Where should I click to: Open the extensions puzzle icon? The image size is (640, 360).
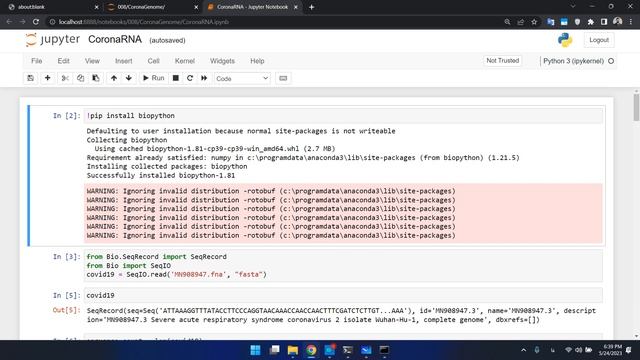pyautogui.click(x=591, y=22)
